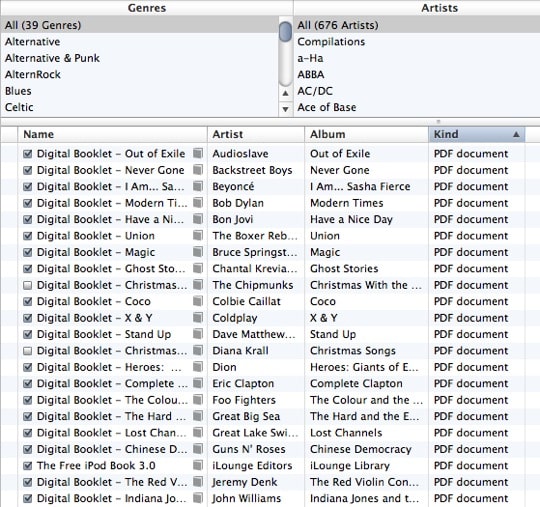540x507 pixels.
Task: Click the booklet icon in The Free iPod Book row
Action: (198, 465)
